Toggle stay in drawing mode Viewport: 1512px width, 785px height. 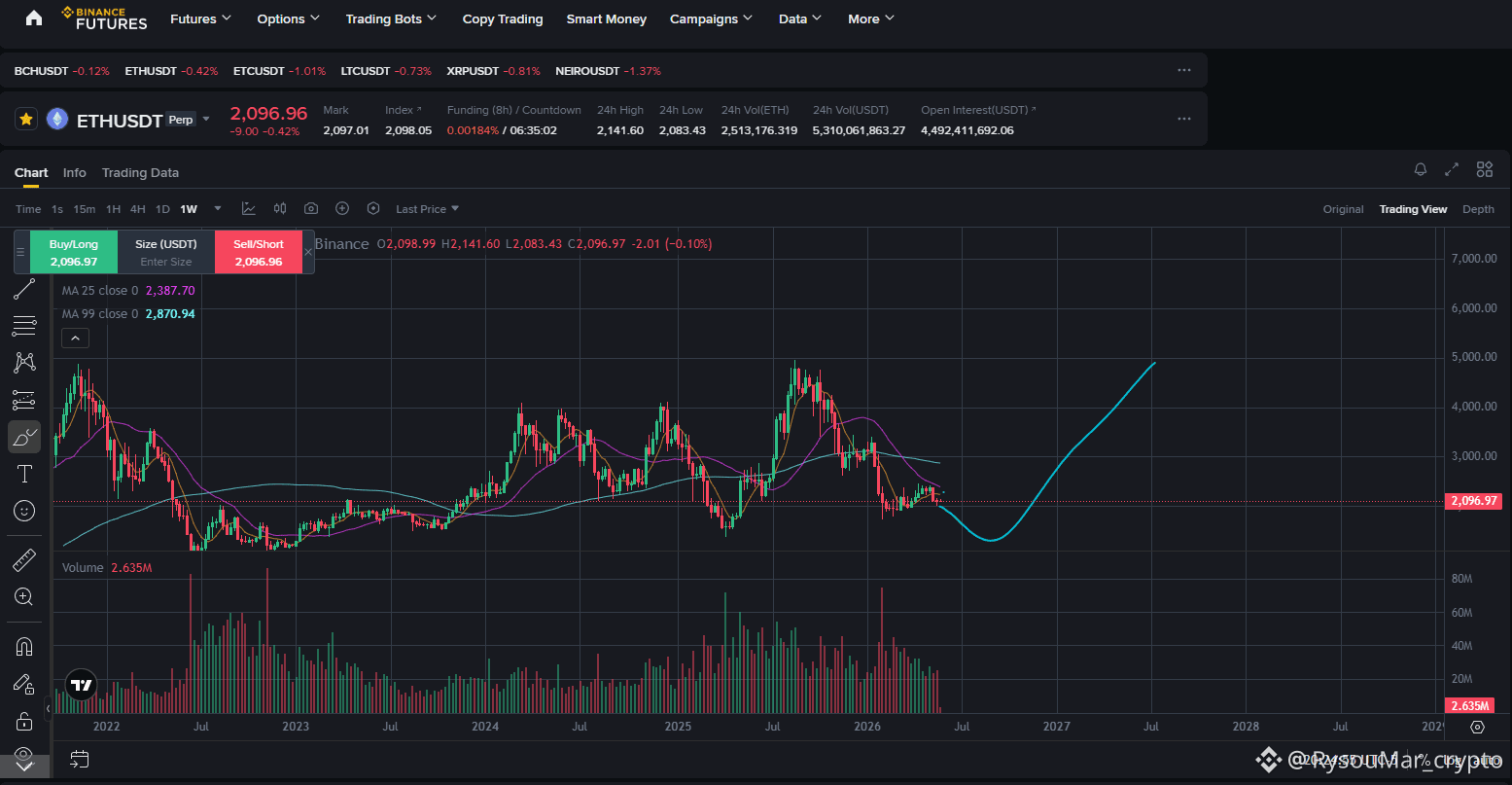click(x=24, y=684)
